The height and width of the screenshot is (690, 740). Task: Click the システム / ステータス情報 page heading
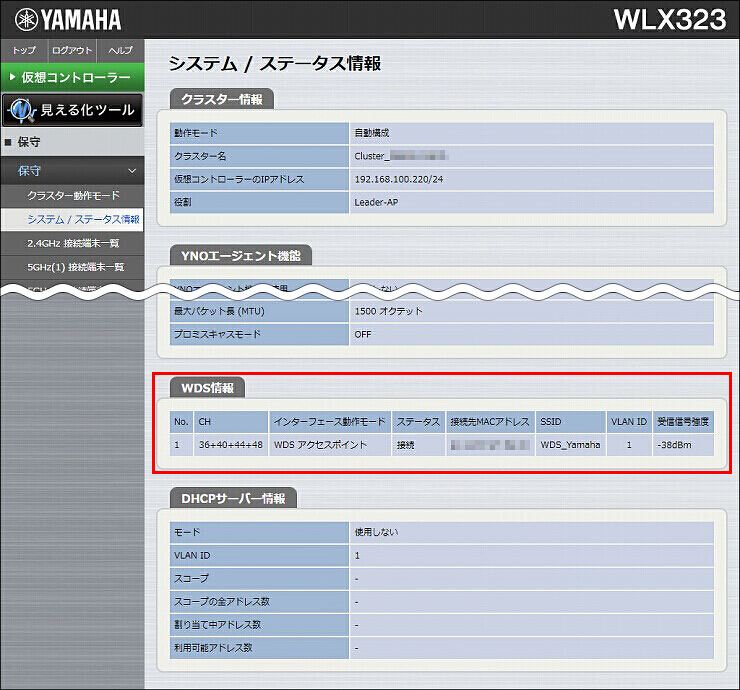(275, 64)
